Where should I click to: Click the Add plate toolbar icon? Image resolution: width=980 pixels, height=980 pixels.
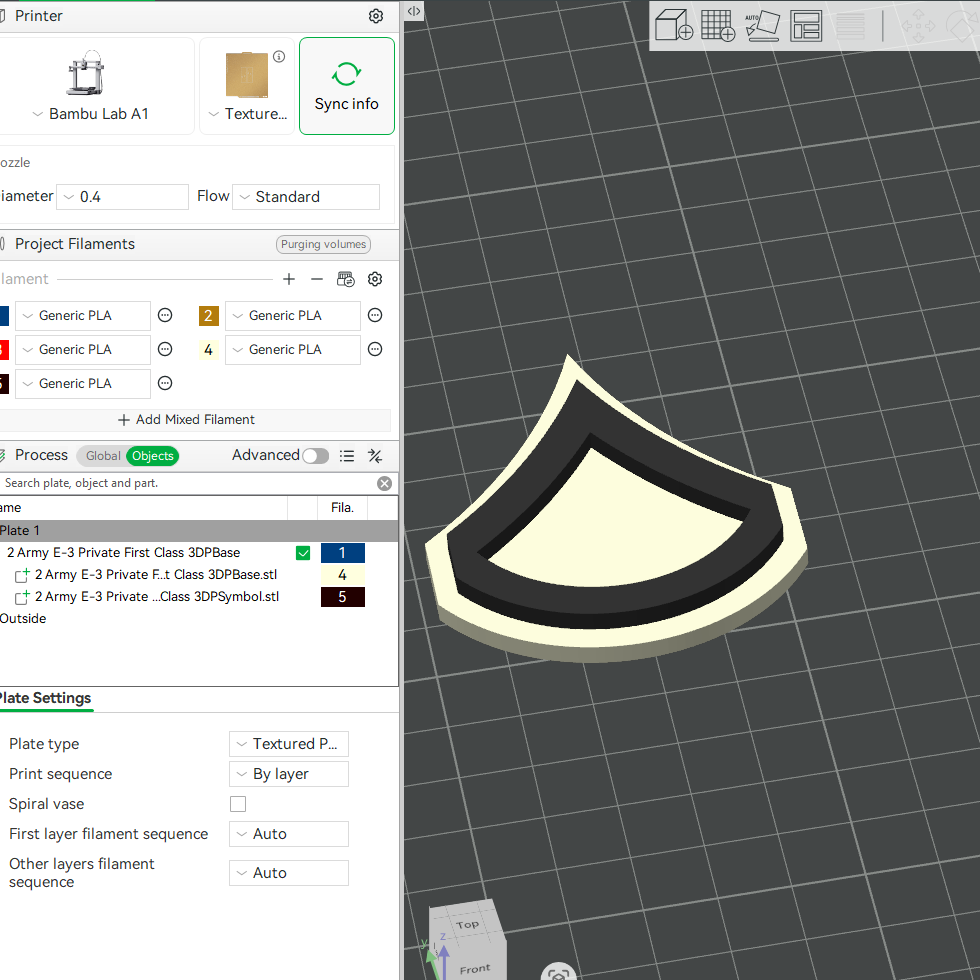click(x=718, y=26)
